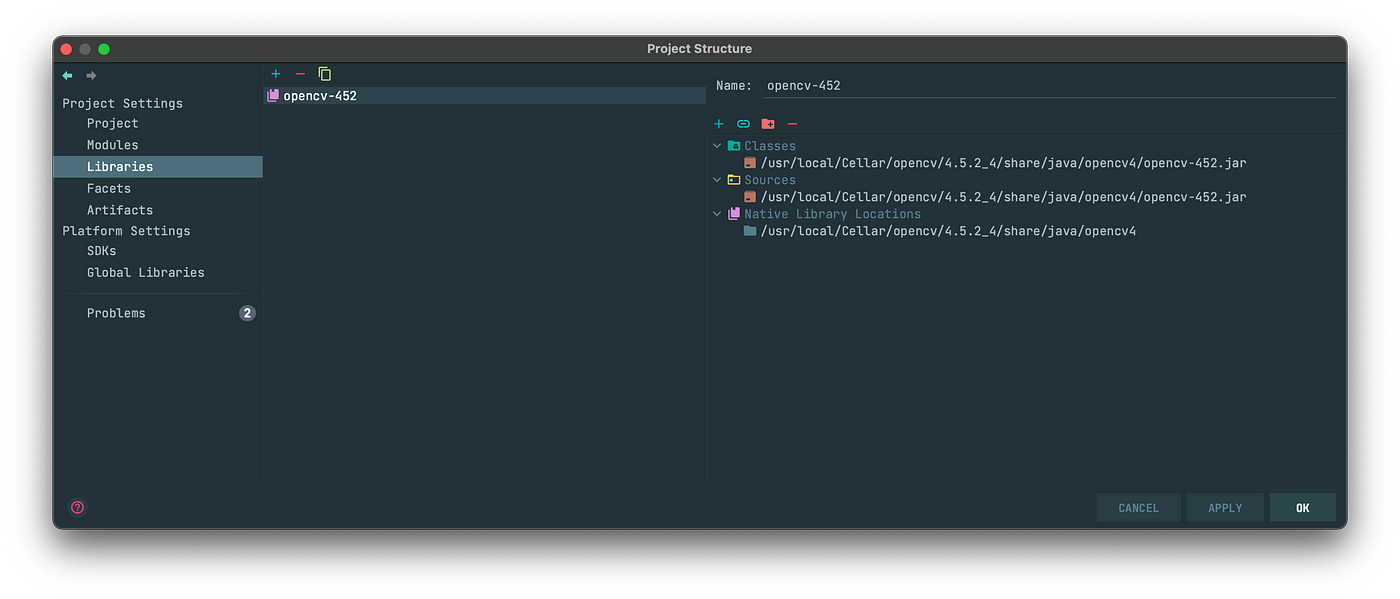Image resolution: width=1400 pixels, height=599 pixels.
Task: Select the Sources tree label
Action: coord(770,180)
